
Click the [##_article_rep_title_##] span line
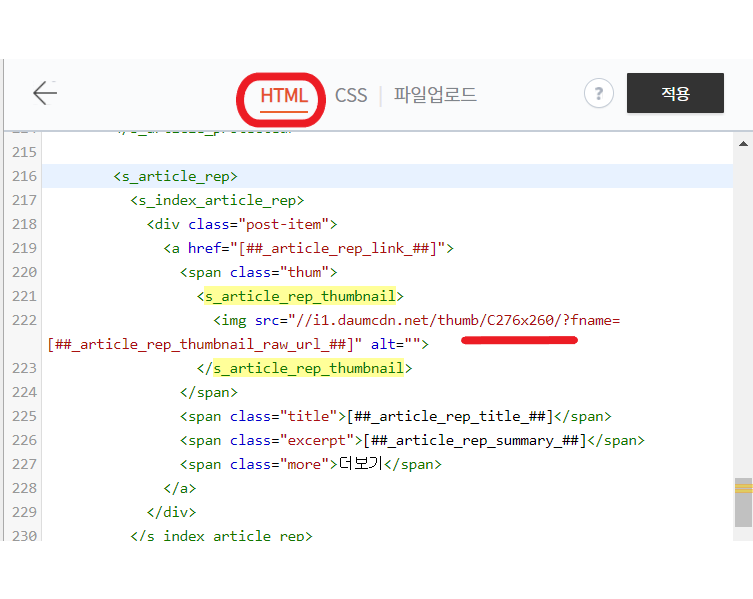tap(396, 416)
